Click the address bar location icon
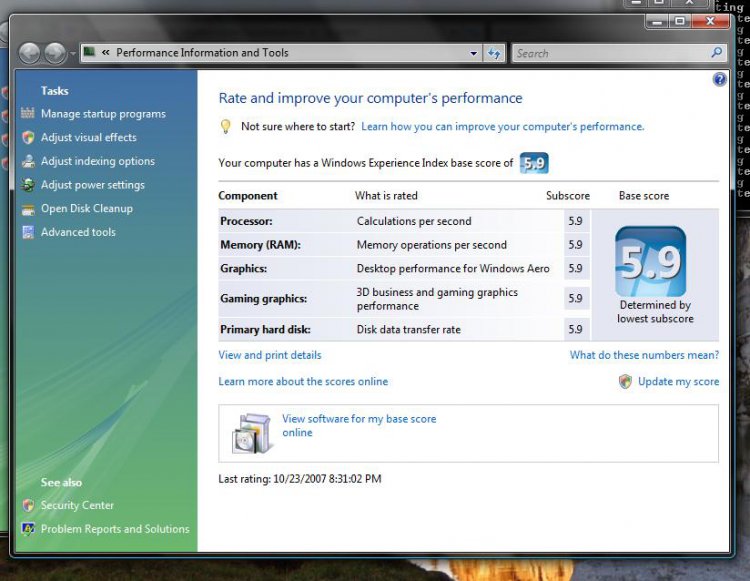Viewport: 750px width, 581px height. coord(89,52)
